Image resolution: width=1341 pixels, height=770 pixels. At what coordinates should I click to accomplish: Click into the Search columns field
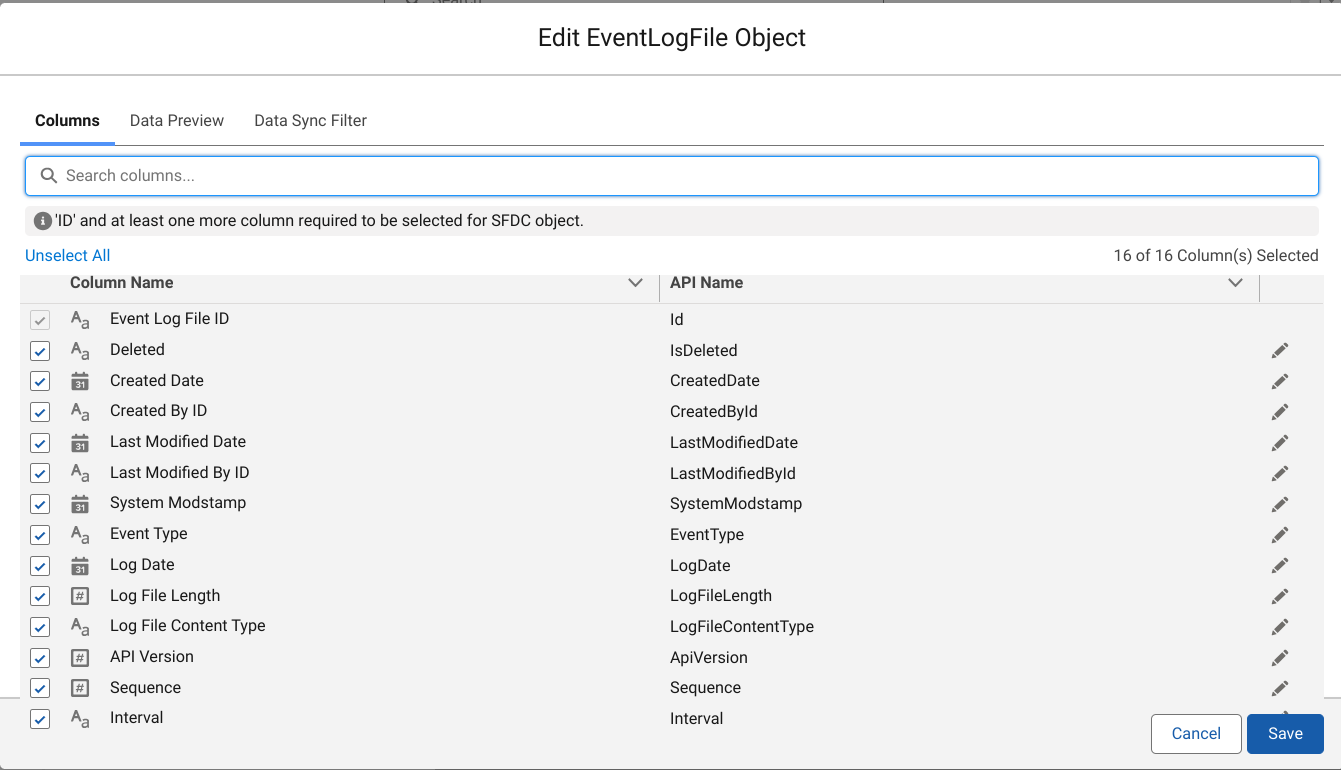(x=672, y=176)
